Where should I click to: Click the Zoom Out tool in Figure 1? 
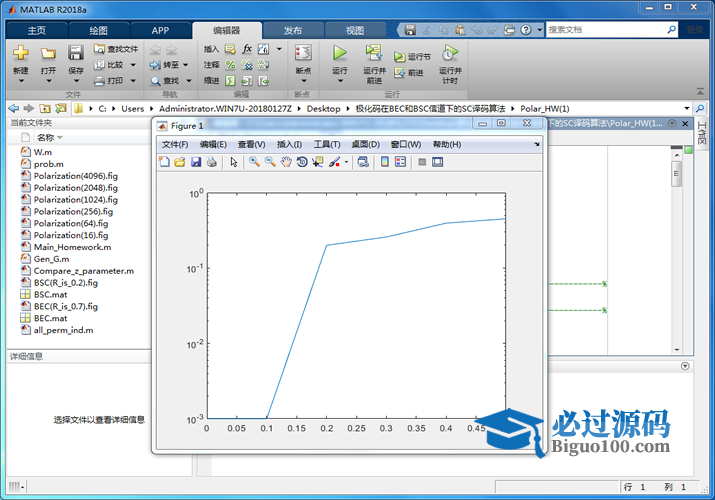270,162
